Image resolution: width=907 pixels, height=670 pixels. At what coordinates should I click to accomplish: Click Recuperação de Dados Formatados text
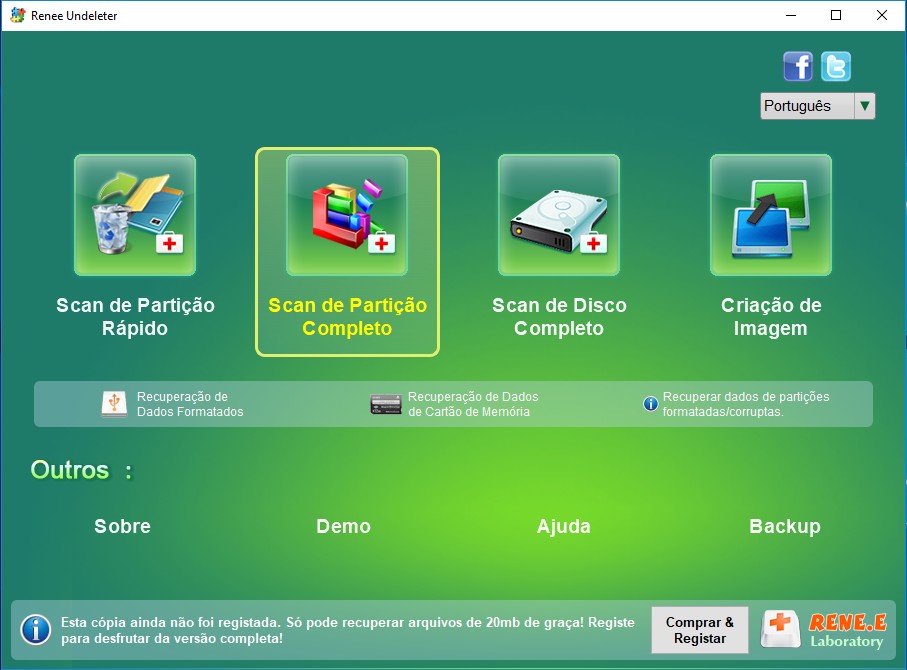point(190,404)
